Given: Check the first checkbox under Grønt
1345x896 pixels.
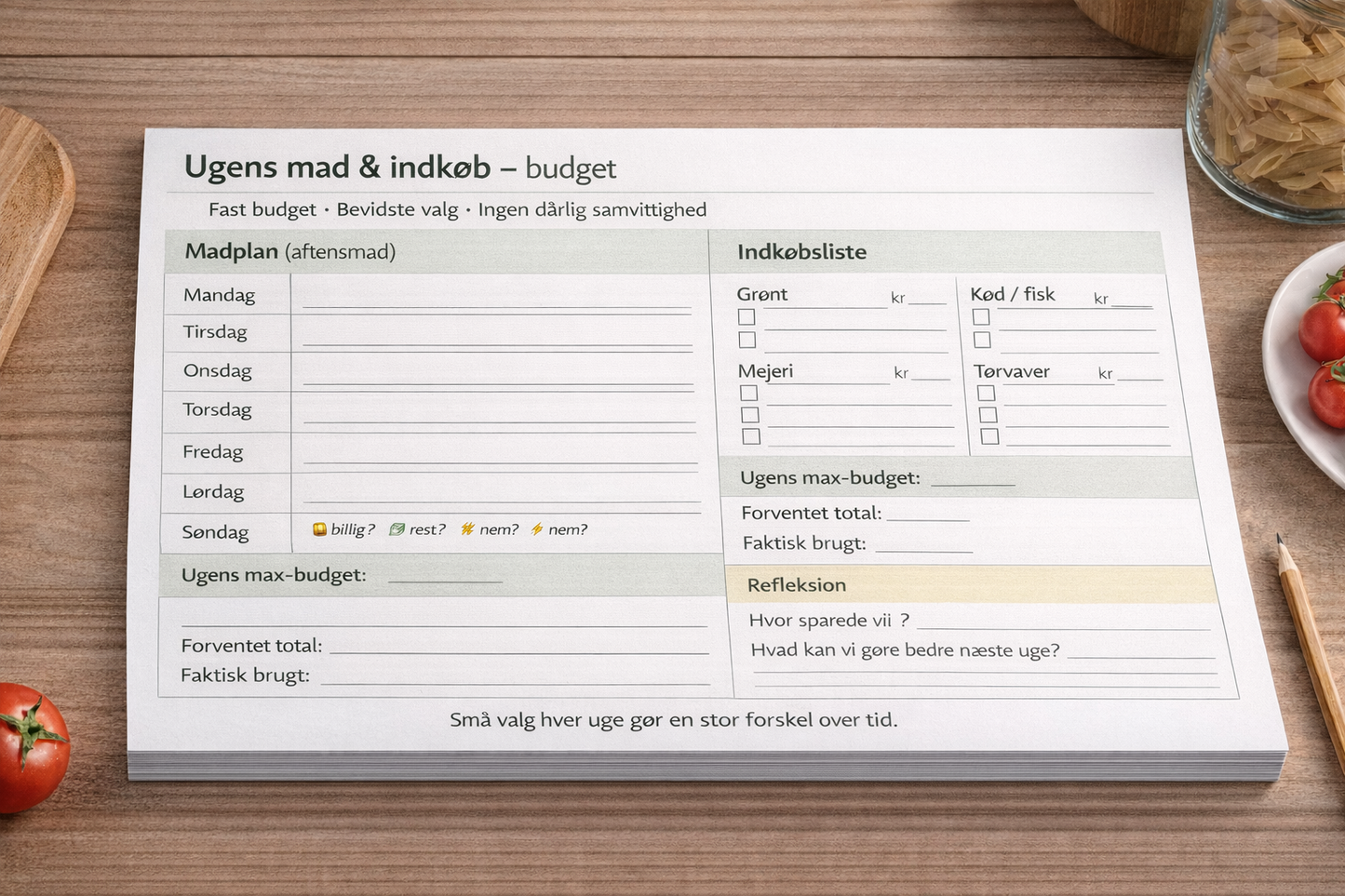Looking at the screenshot, I should (x=746, y=316).
